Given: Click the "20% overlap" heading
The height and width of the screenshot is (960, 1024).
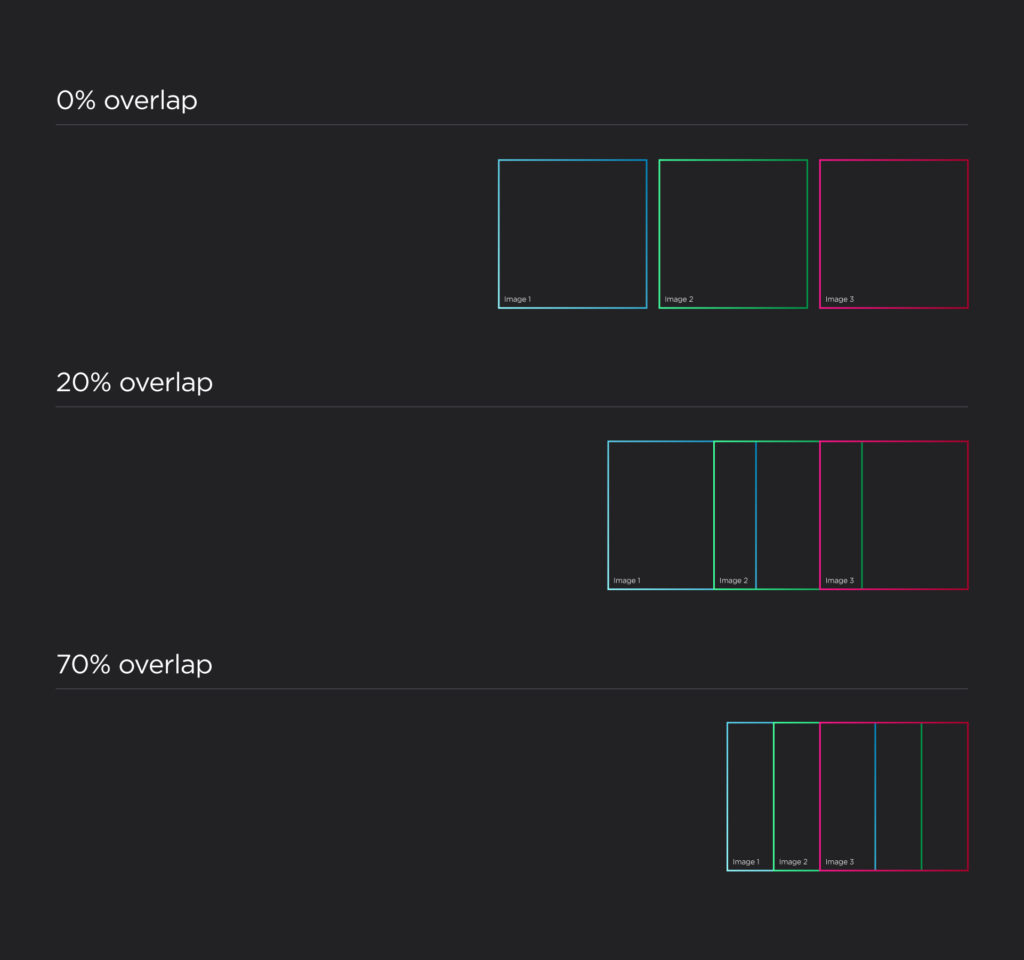Looking at the screenshot, I should pos(135,383).
